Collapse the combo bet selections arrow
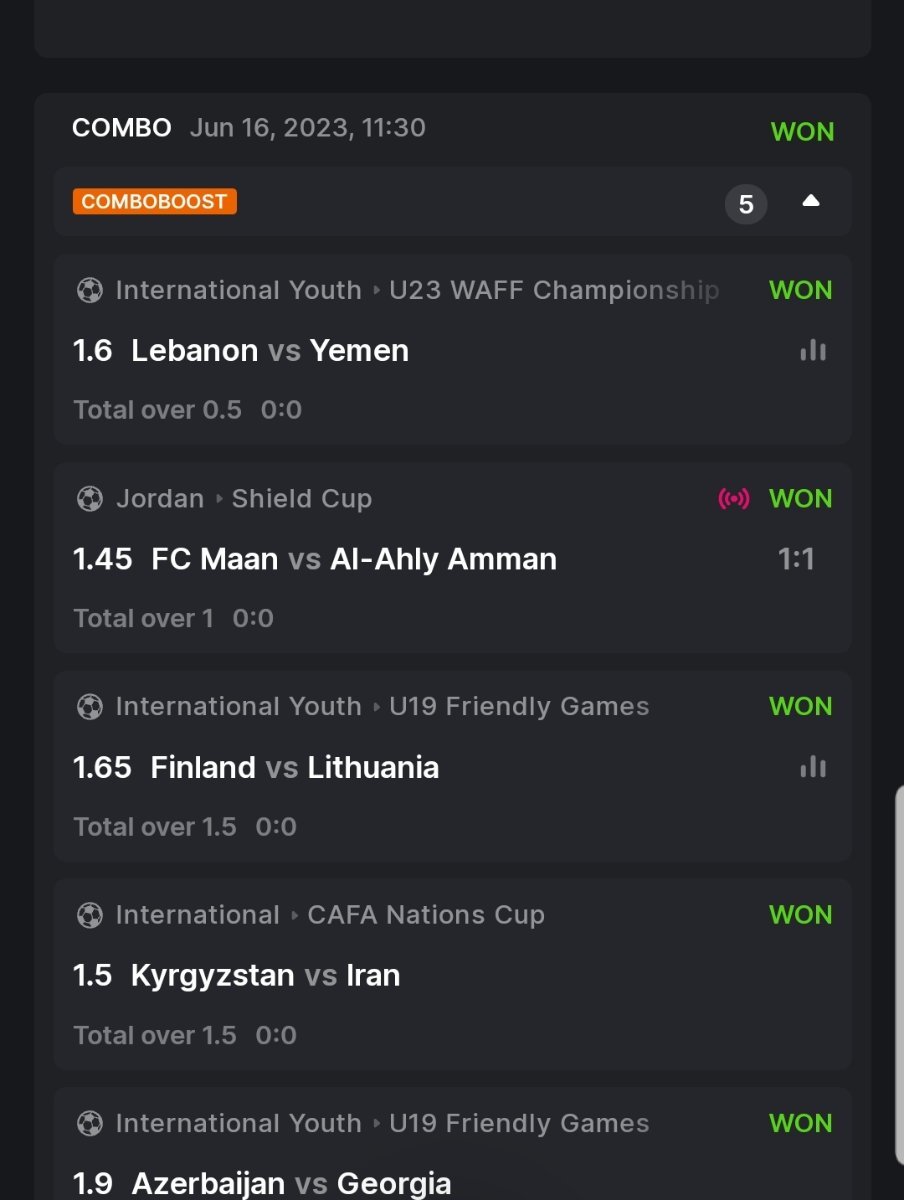This screenshot has height=1200, width=904. click(x=811, y=201)
